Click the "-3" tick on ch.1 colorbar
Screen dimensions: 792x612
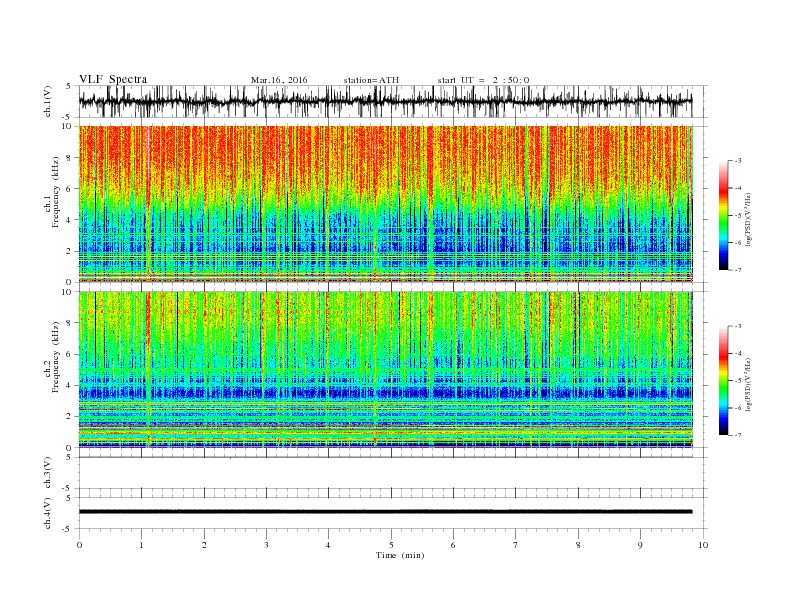coord(737,161)
